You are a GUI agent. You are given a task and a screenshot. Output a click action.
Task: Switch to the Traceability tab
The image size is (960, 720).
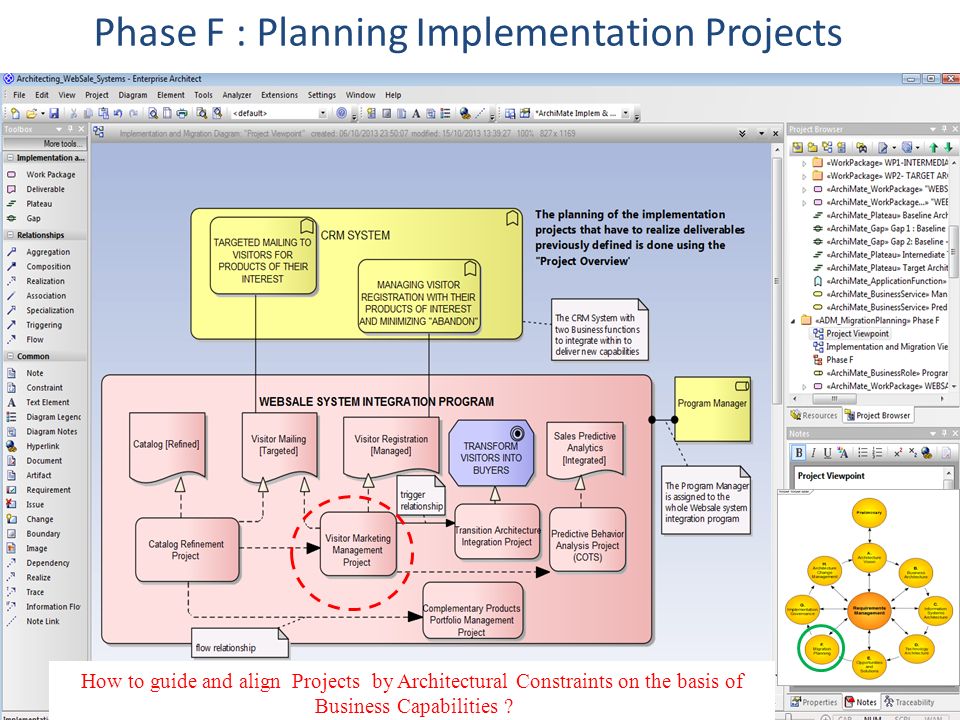click(910, 702)
